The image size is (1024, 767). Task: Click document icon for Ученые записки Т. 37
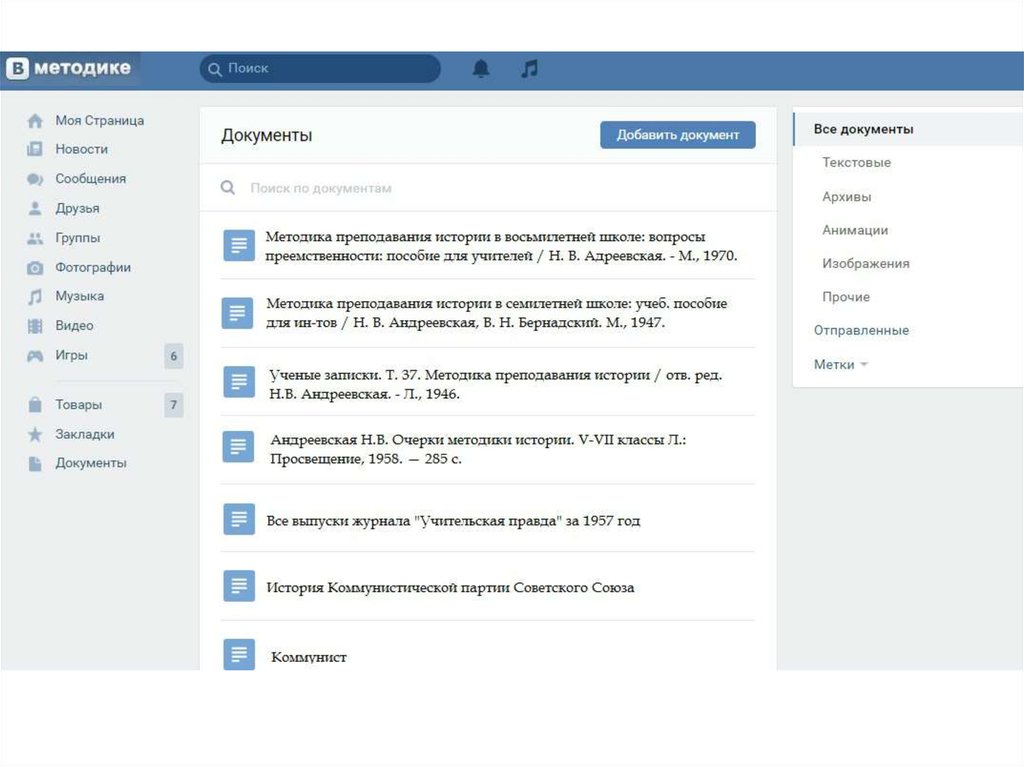[x=239, y=382]
